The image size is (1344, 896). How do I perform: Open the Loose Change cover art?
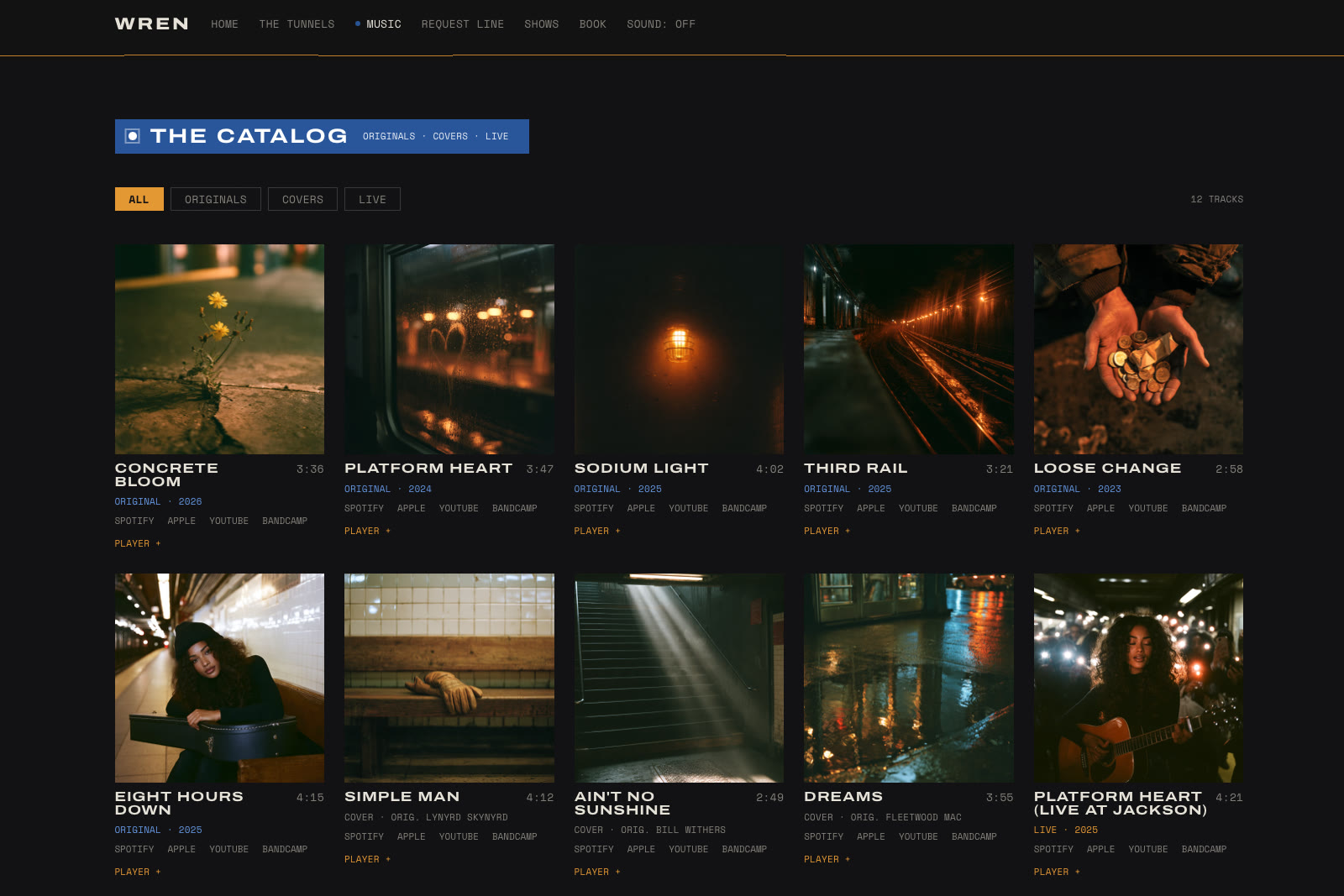point(1138,349)
